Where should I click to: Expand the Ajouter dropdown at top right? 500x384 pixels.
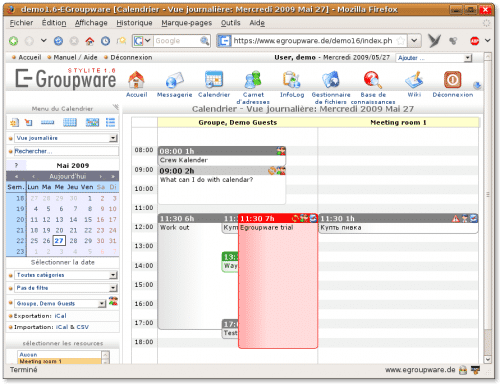click(468, 58)
